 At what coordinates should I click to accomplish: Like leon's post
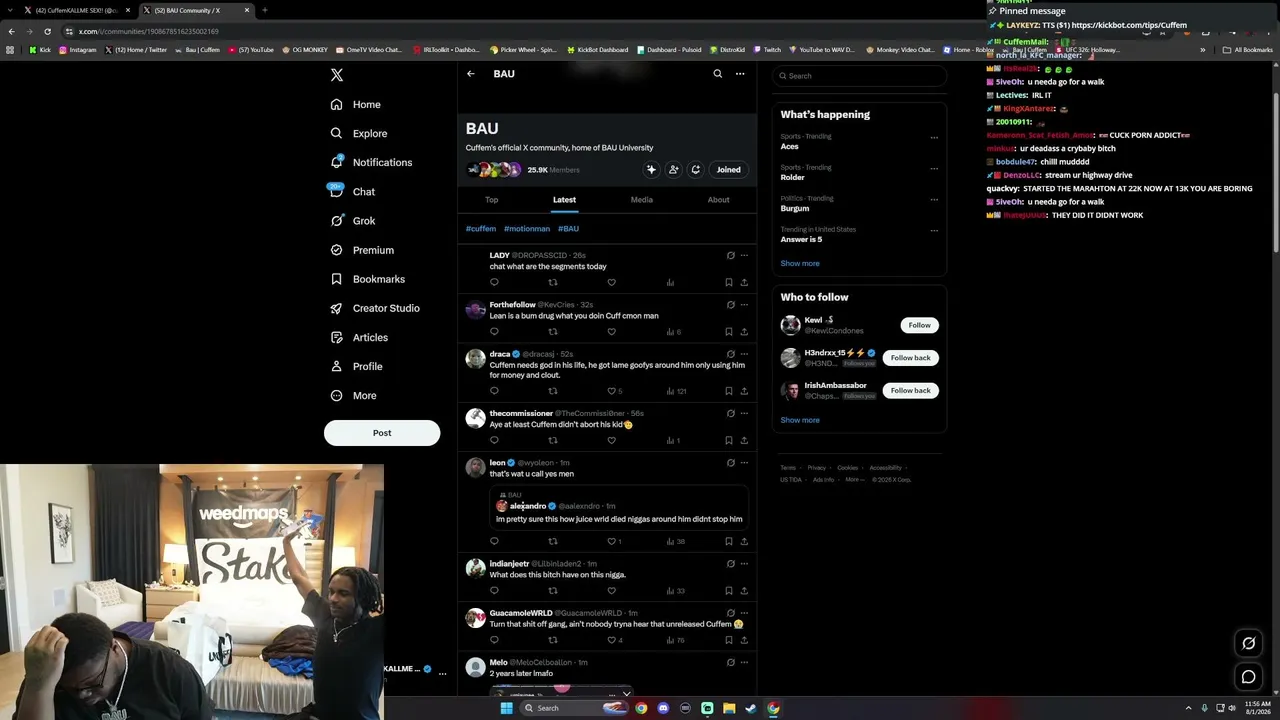pos(613,541)
